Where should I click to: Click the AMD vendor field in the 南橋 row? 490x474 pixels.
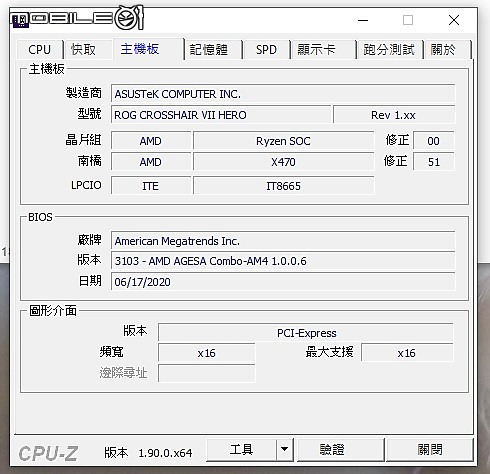(x=151, y=162)
